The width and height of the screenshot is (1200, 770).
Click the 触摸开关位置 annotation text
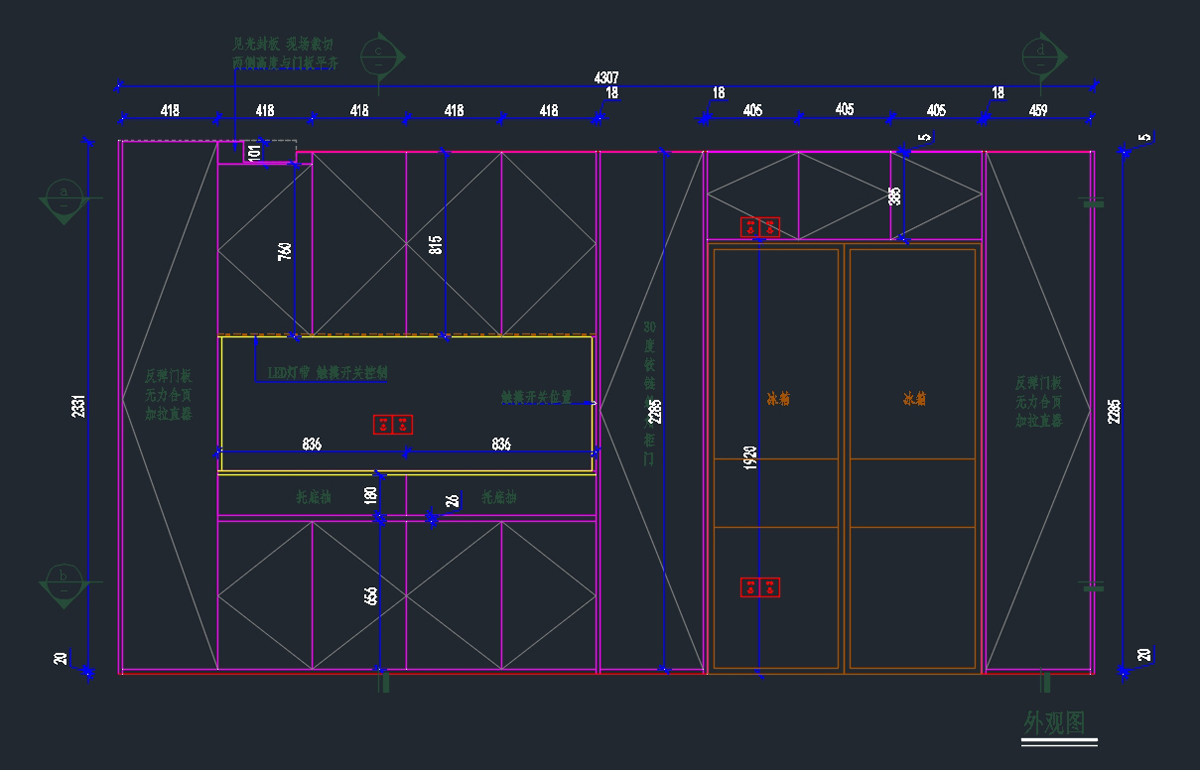(x=537, y=397)
